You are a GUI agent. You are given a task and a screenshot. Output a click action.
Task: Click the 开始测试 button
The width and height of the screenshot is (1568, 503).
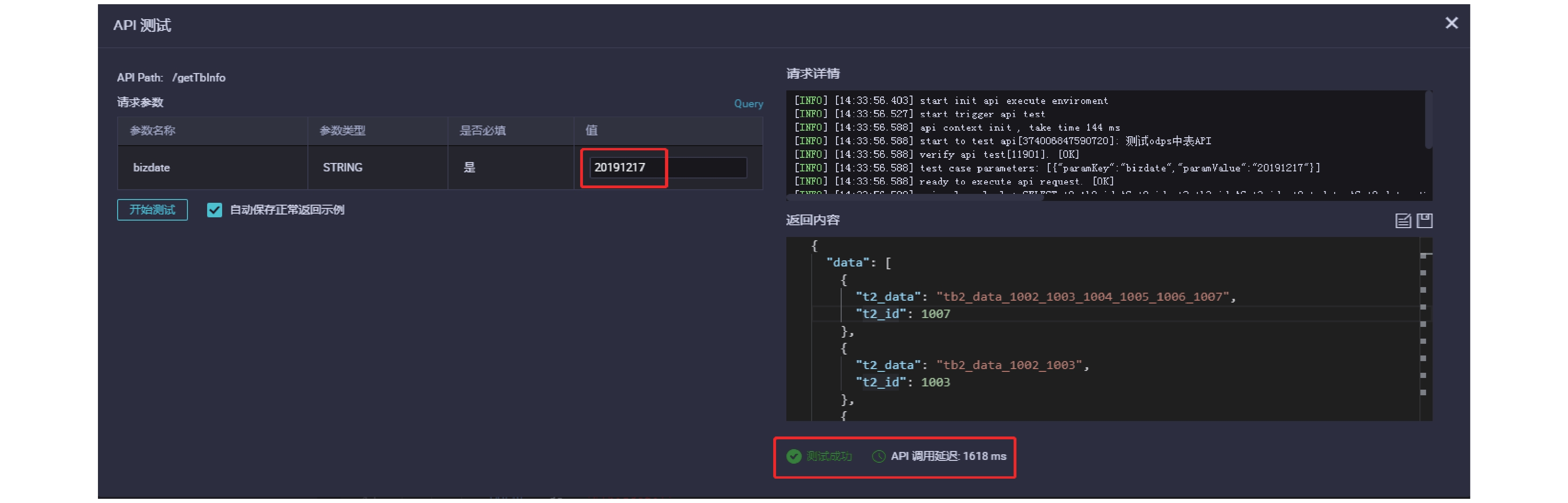[152, 210]
